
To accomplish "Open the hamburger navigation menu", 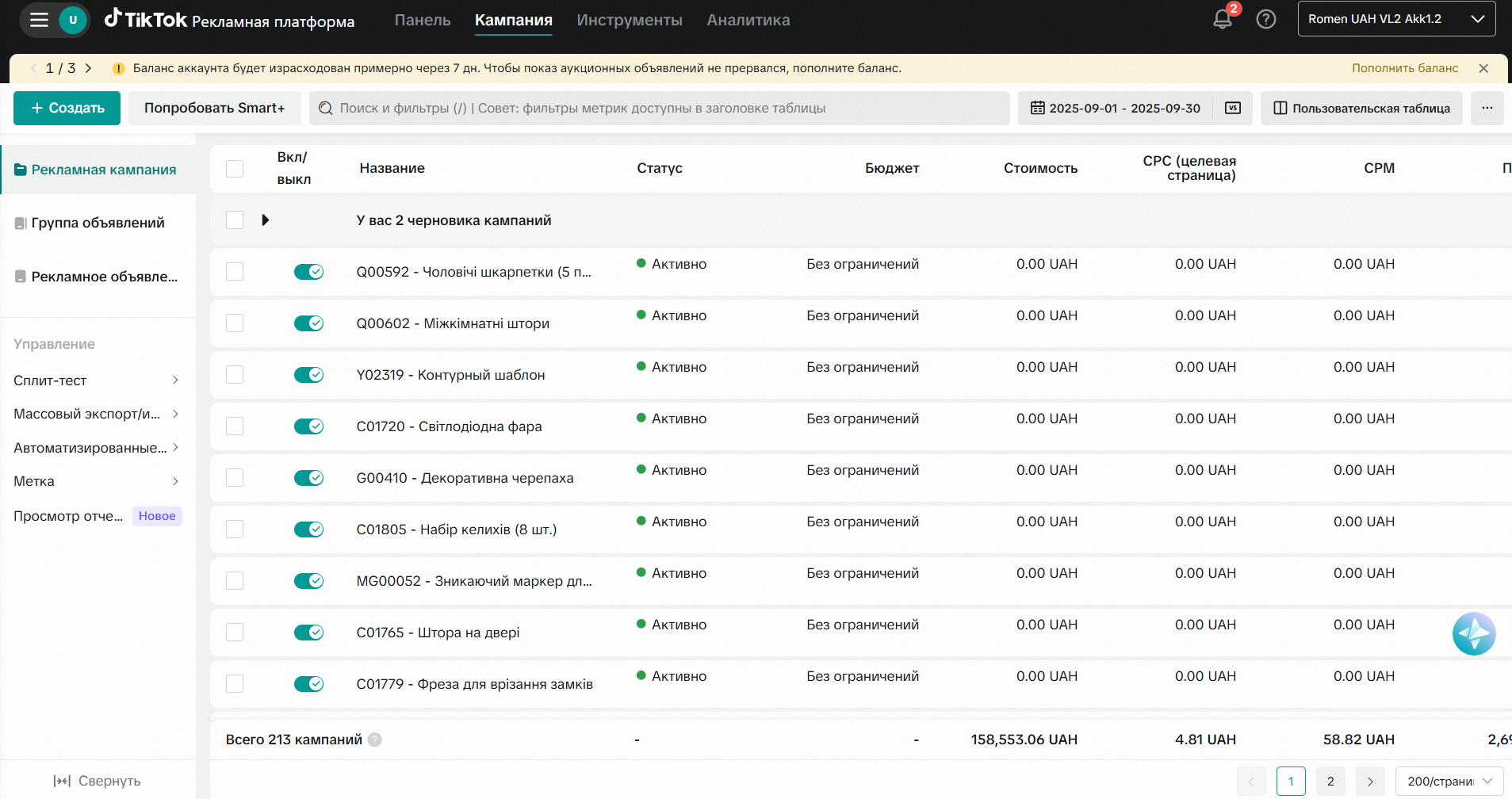I will 39,20.
